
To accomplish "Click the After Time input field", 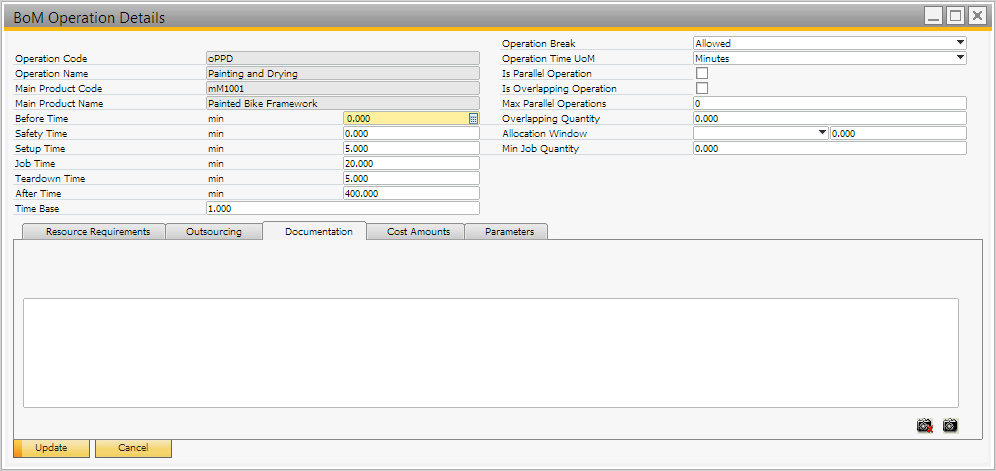I will tap(410, 194).
